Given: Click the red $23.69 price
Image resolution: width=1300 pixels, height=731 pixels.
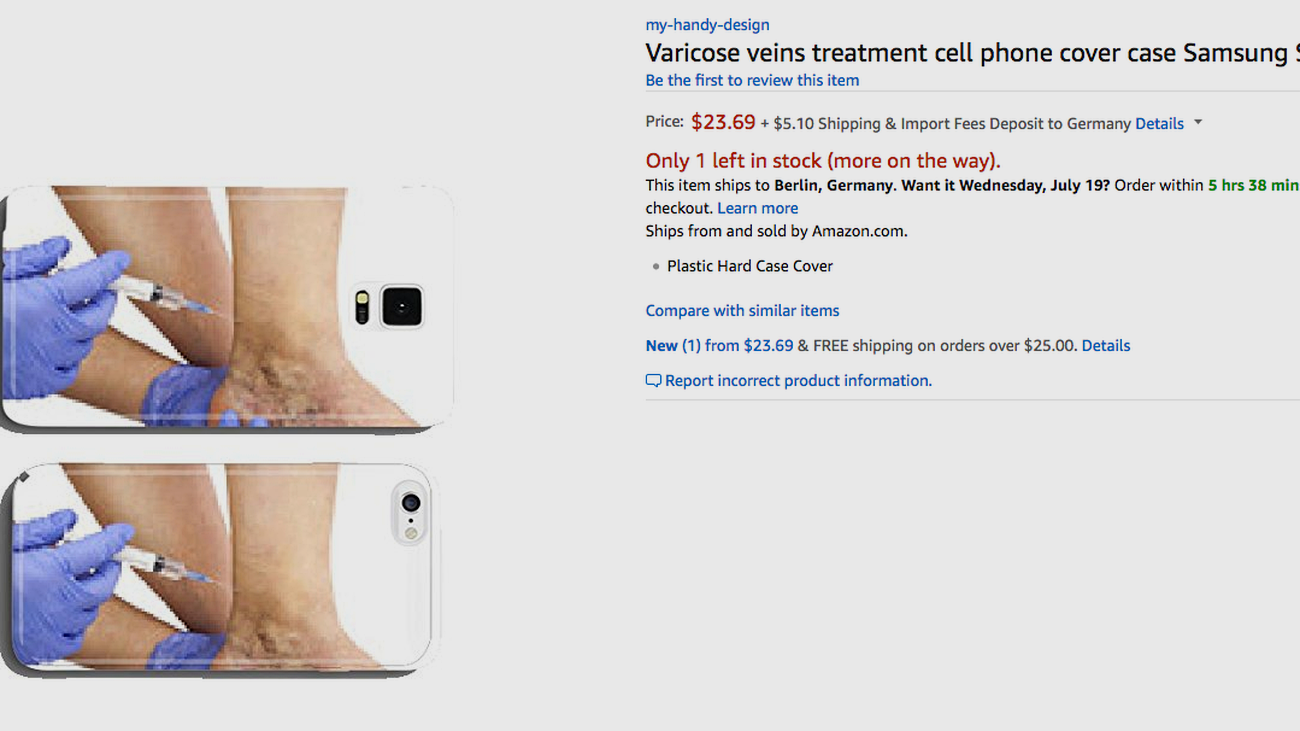Looking at the screenshot, I should click(723, 122).
